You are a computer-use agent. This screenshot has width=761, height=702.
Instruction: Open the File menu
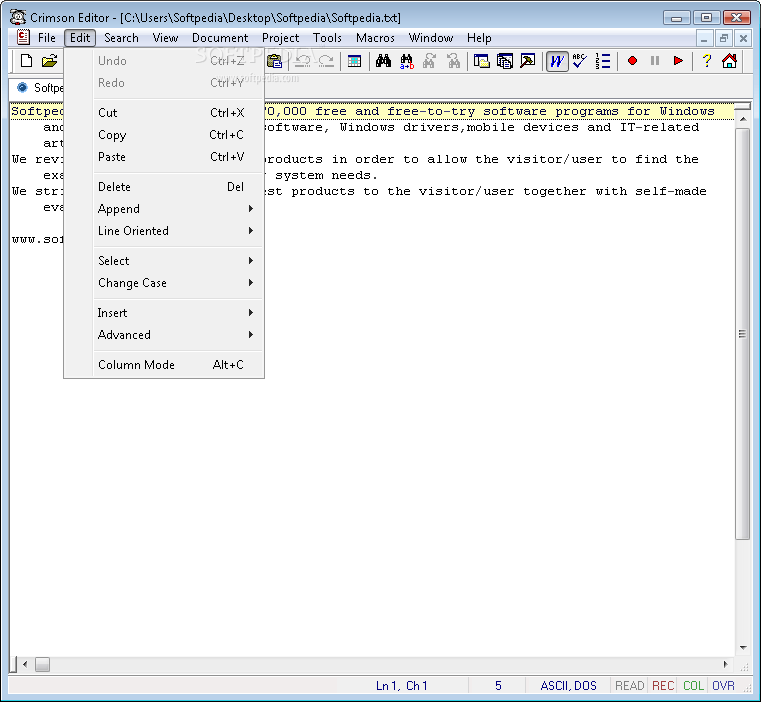47,37
